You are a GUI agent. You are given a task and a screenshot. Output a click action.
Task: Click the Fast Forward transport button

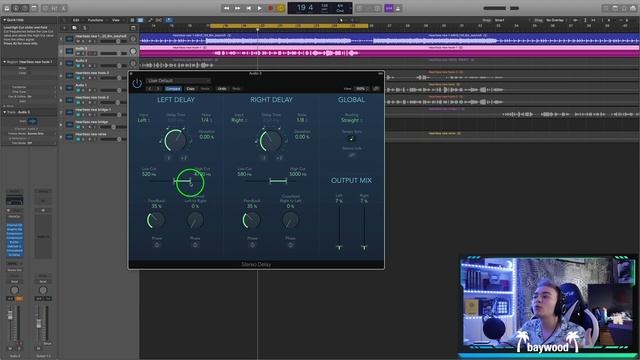pyautogui.click(x=238, y=8)
